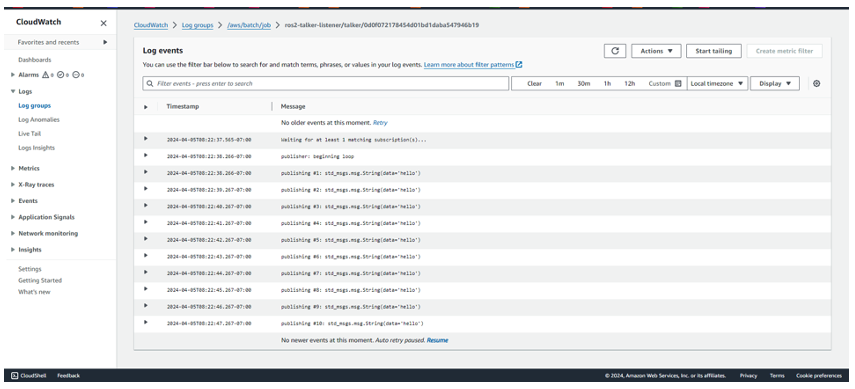855x389 pixels.
Task: Expand the Alarms section
Action: point(13,75)
